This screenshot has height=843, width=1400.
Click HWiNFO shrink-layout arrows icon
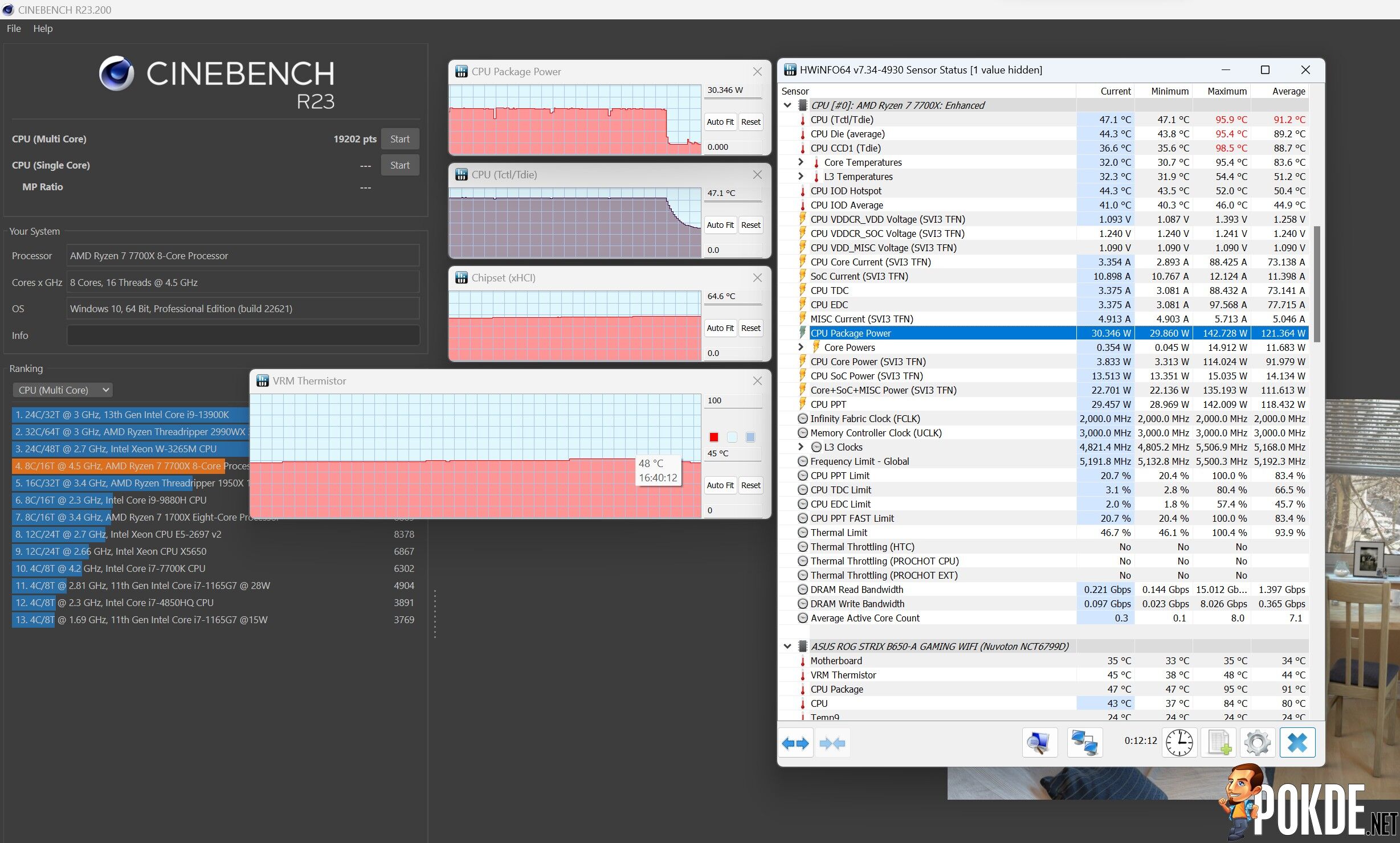click(x=832, y=743)
